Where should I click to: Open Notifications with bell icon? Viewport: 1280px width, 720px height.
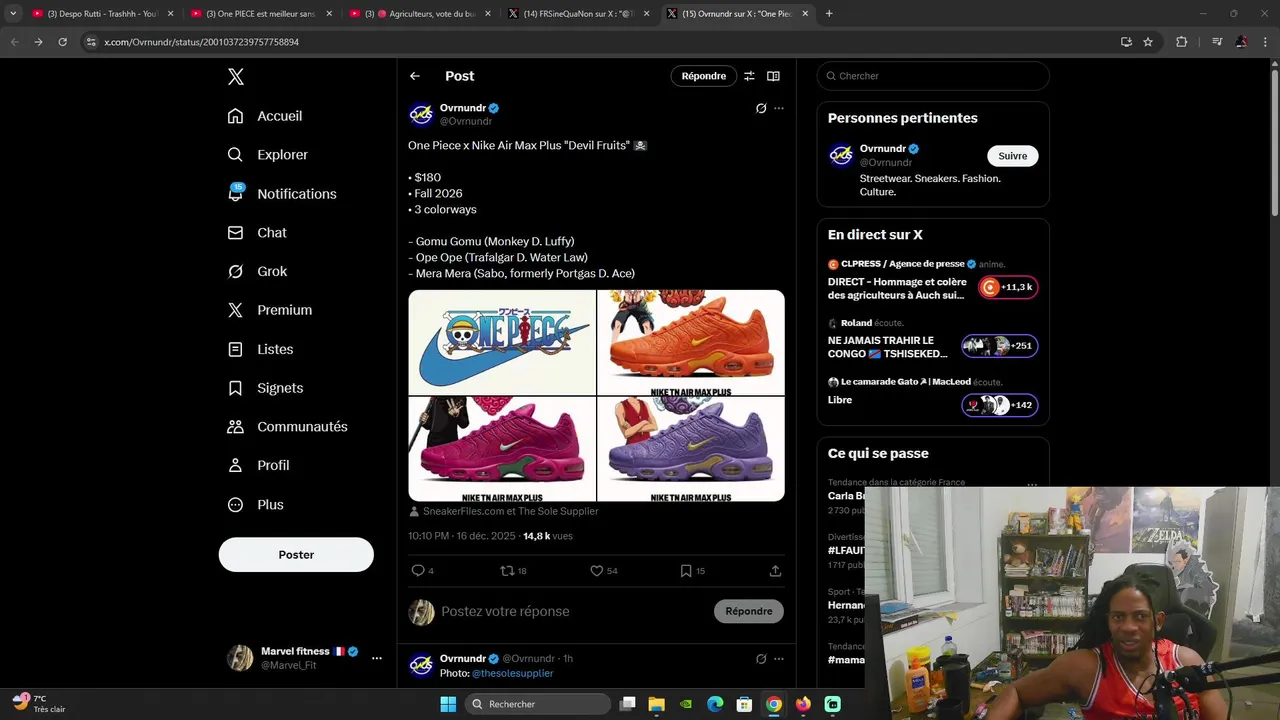click(x=282, y=194)
